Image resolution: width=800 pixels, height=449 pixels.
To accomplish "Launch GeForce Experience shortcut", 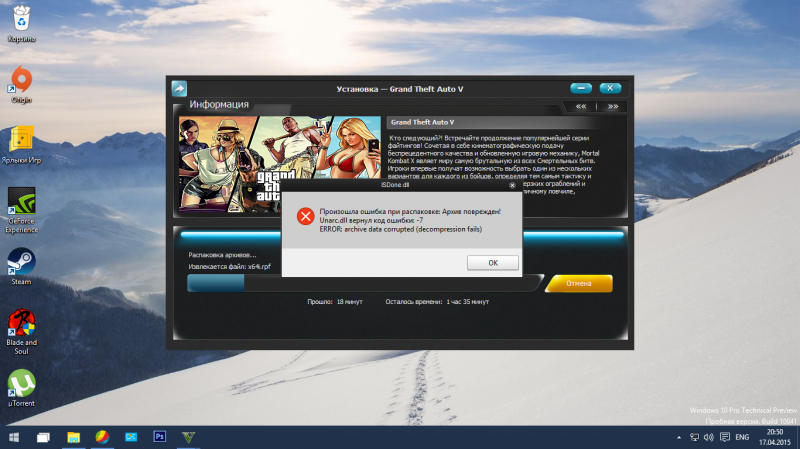I will tap(21, 210).
